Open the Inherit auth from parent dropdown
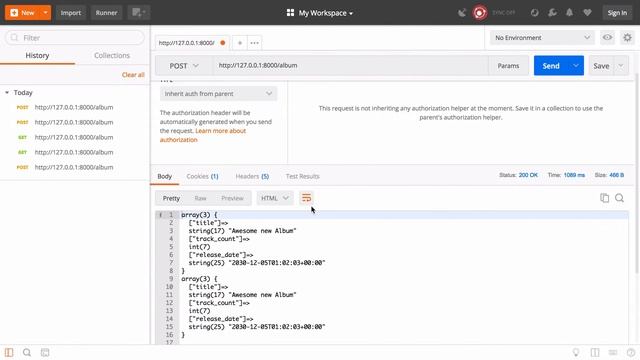 point(218,94)
